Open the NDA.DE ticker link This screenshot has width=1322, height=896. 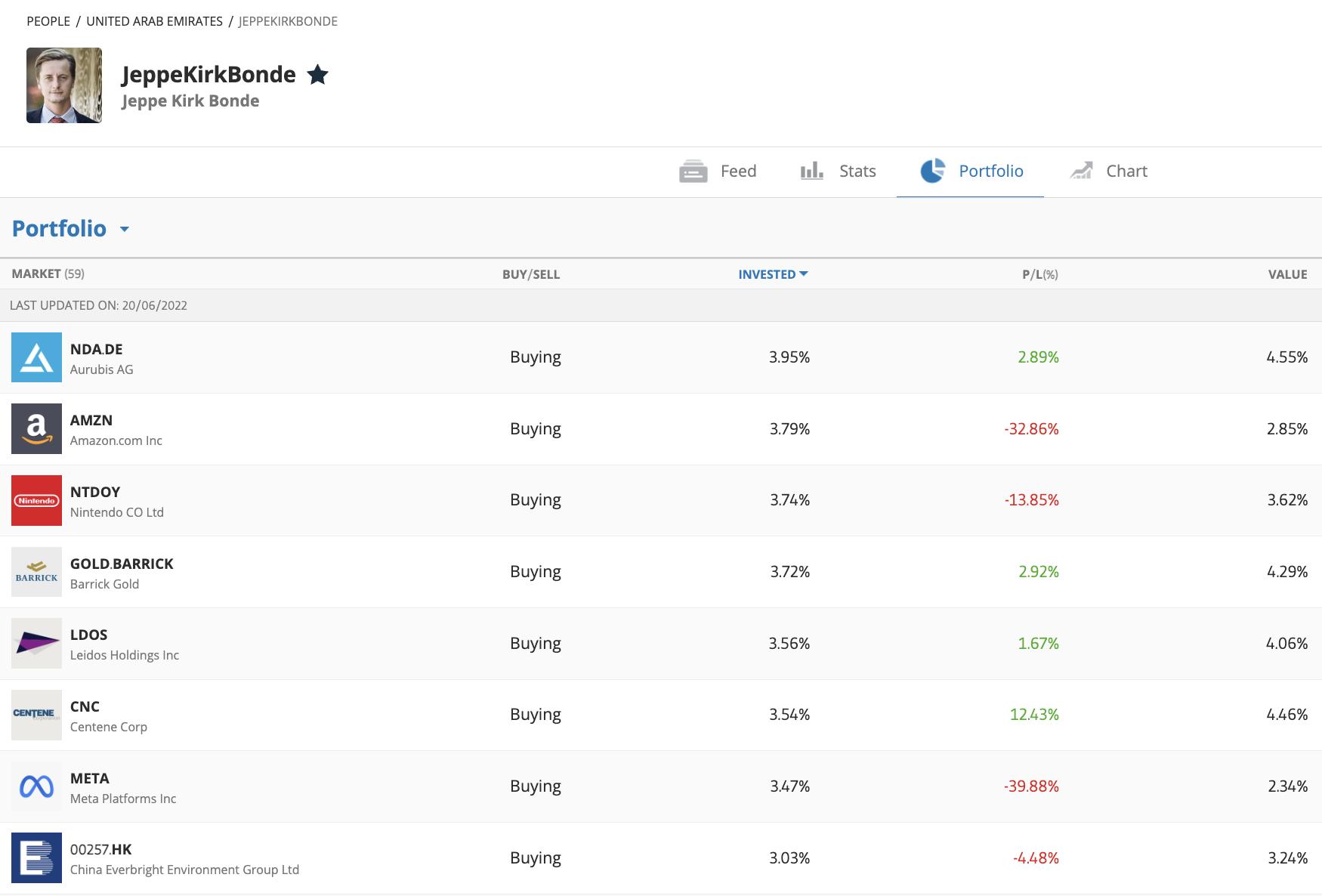pos(96,349)
